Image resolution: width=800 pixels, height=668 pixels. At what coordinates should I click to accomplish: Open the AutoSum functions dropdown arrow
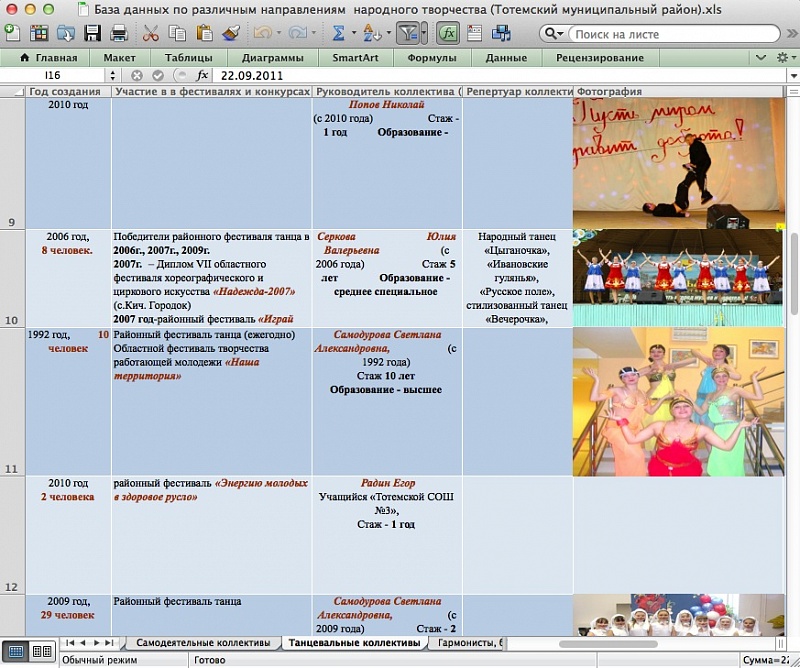pos(354,33)
